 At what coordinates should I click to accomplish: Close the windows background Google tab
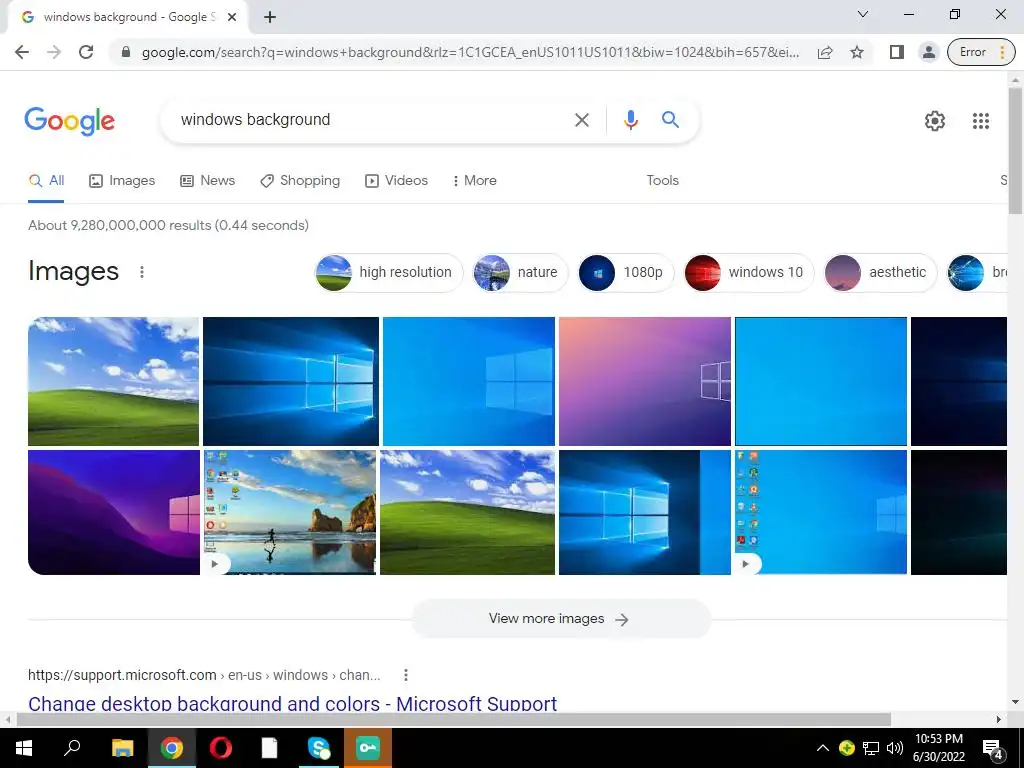point(232,17)
